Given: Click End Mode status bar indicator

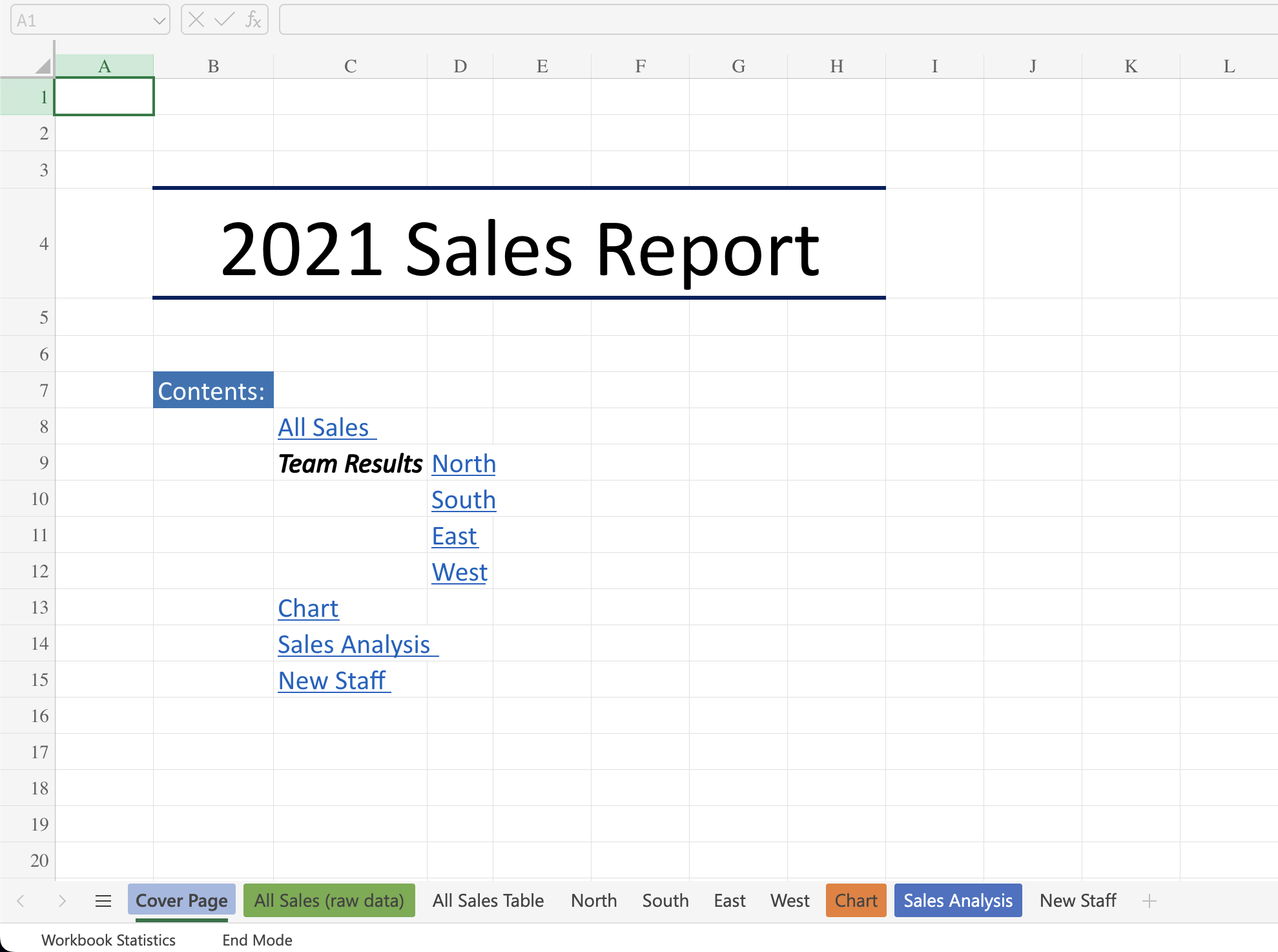Looking at the screenshot, I should 257,940.
